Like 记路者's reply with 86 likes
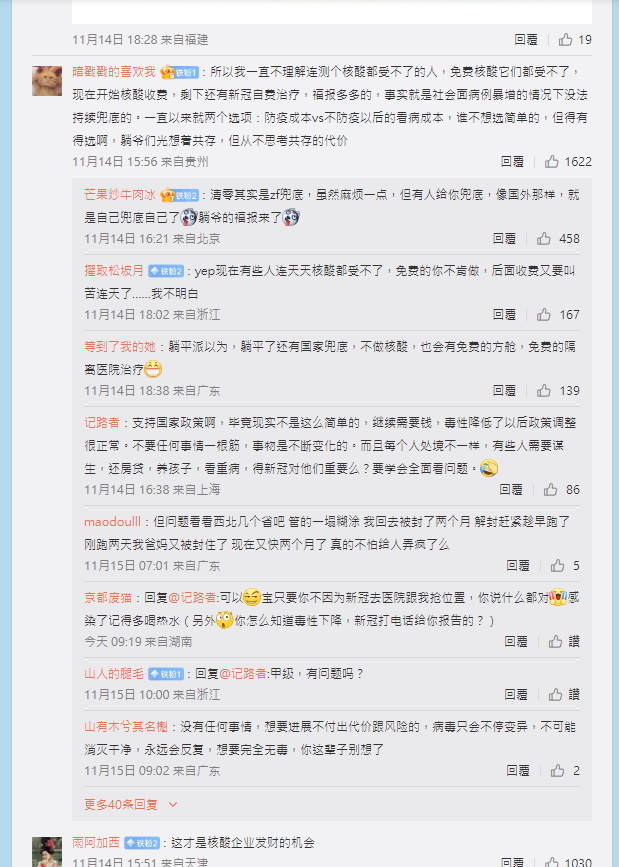 click(561, 489)
